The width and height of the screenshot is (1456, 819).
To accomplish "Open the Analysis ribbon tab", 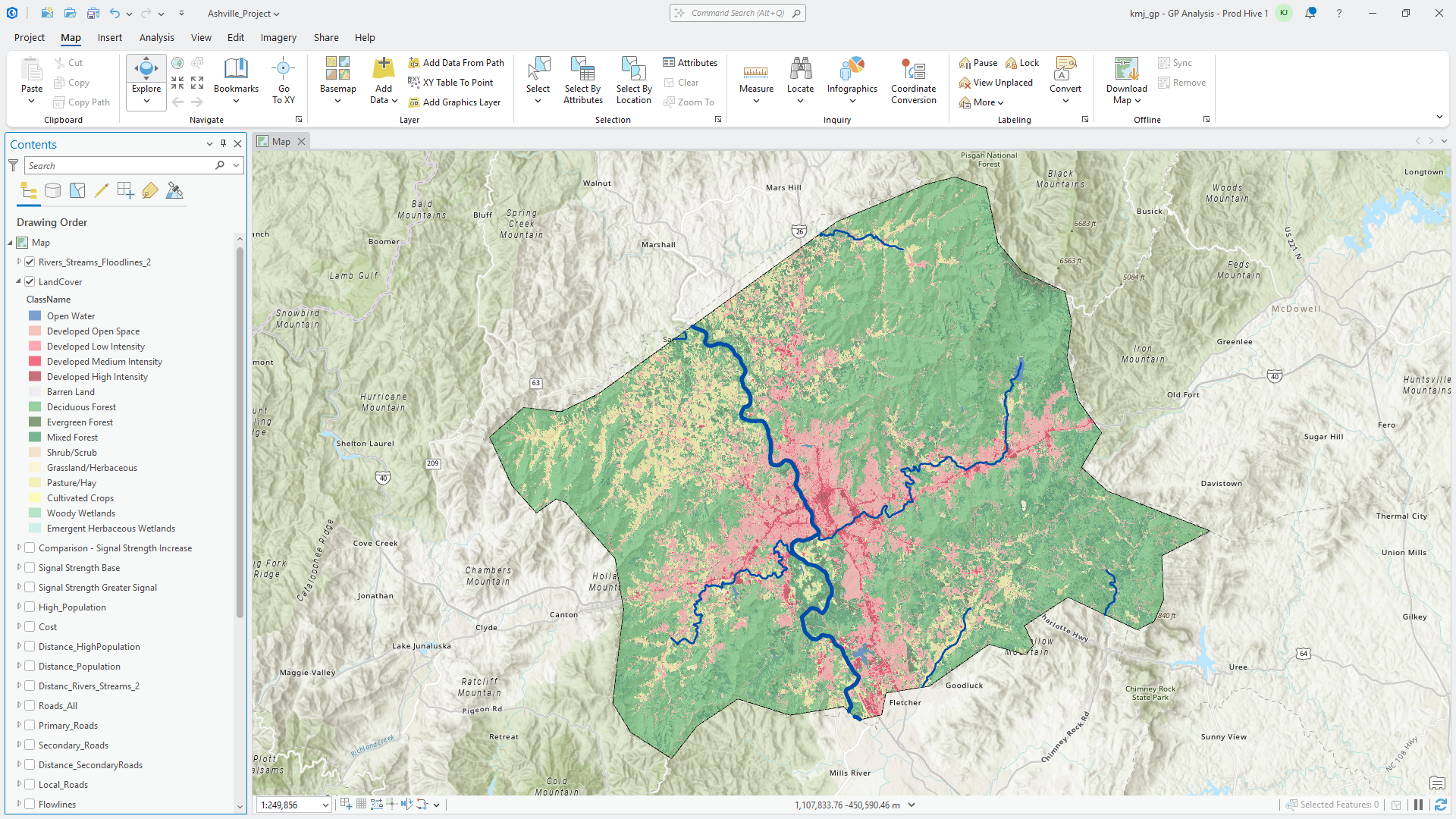I will pos(156,37).
